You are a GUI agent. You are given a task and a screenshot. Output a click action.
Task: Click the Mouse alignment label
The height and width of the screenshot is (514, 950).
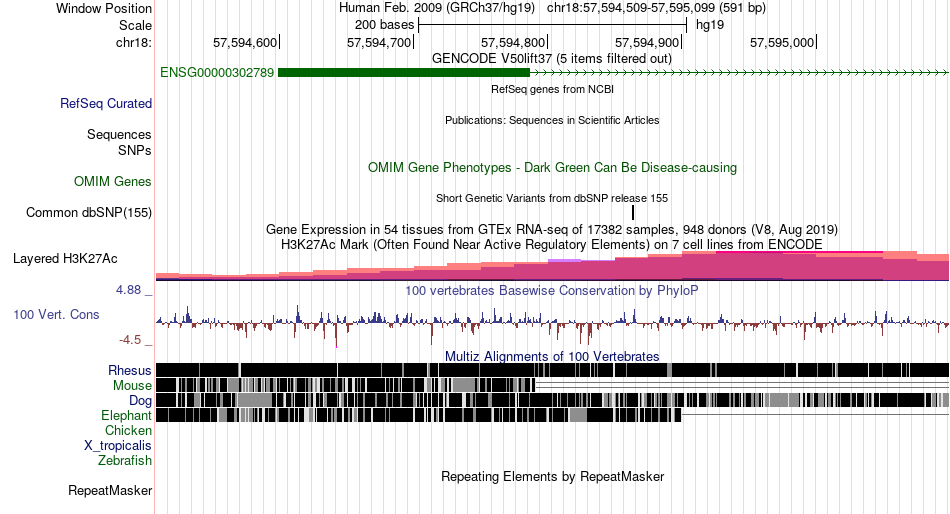[132, 386]
